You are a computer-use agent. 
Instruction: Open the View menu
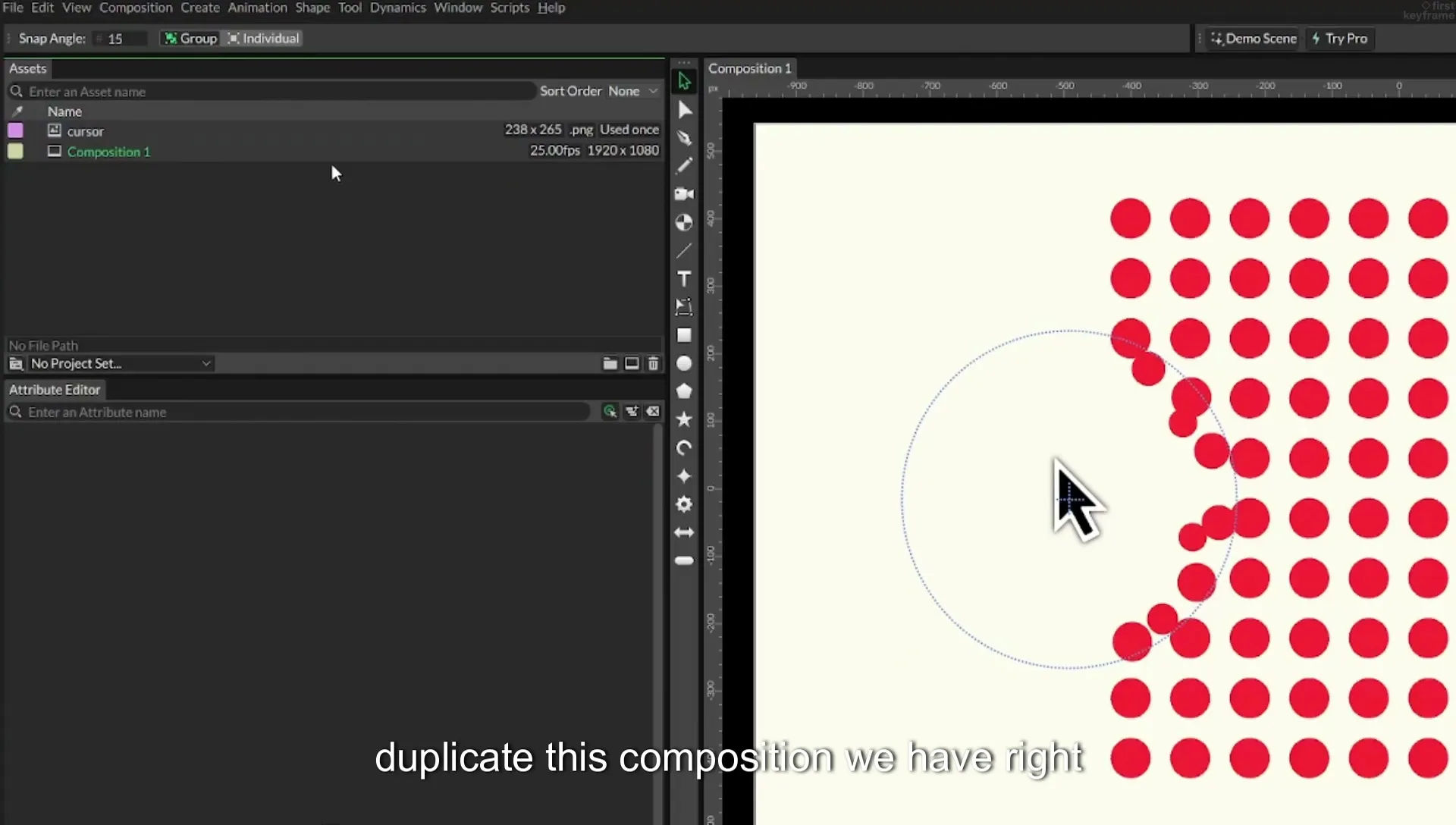[77, 8]
